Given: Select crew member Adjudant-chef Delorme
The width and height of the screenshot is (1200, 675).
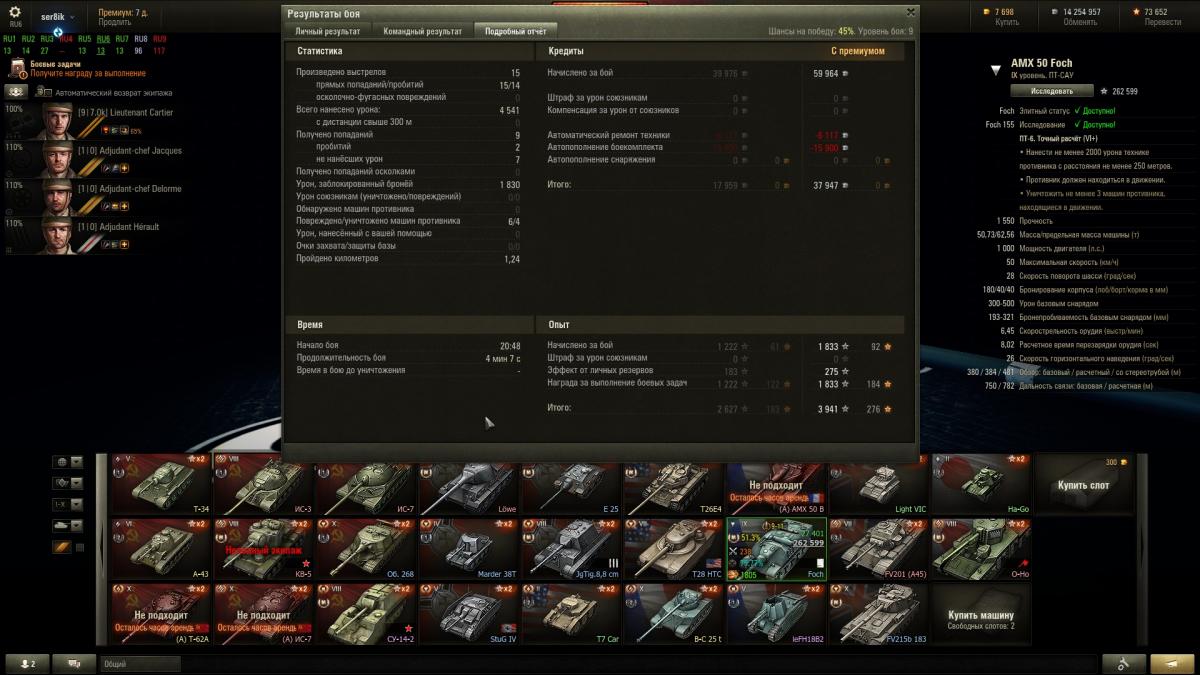Looking at the screenshot, I should click(x=97, y=197).
